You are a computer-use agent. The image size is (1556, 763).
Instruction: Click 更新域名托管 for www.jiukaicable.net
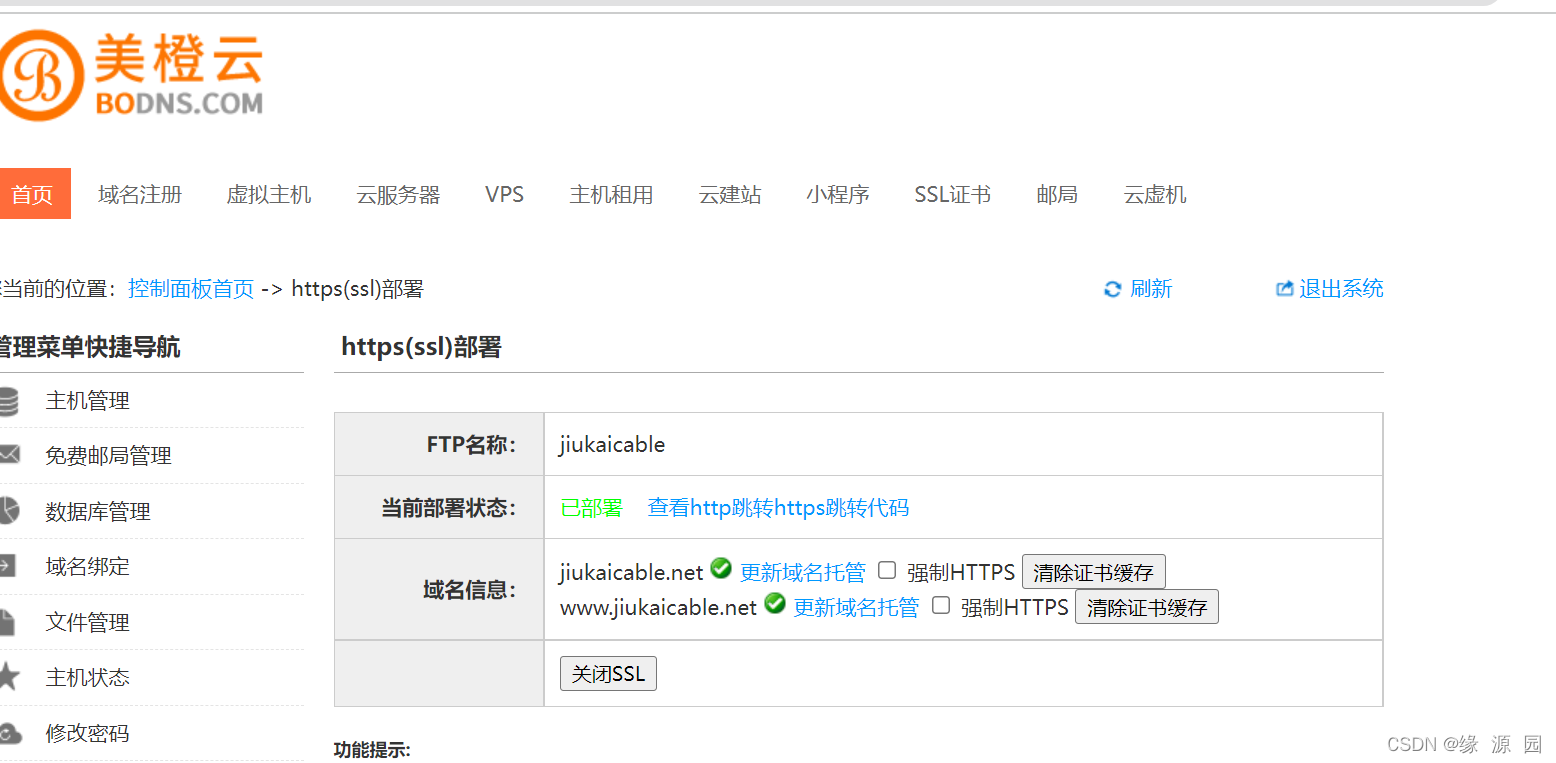856,606
